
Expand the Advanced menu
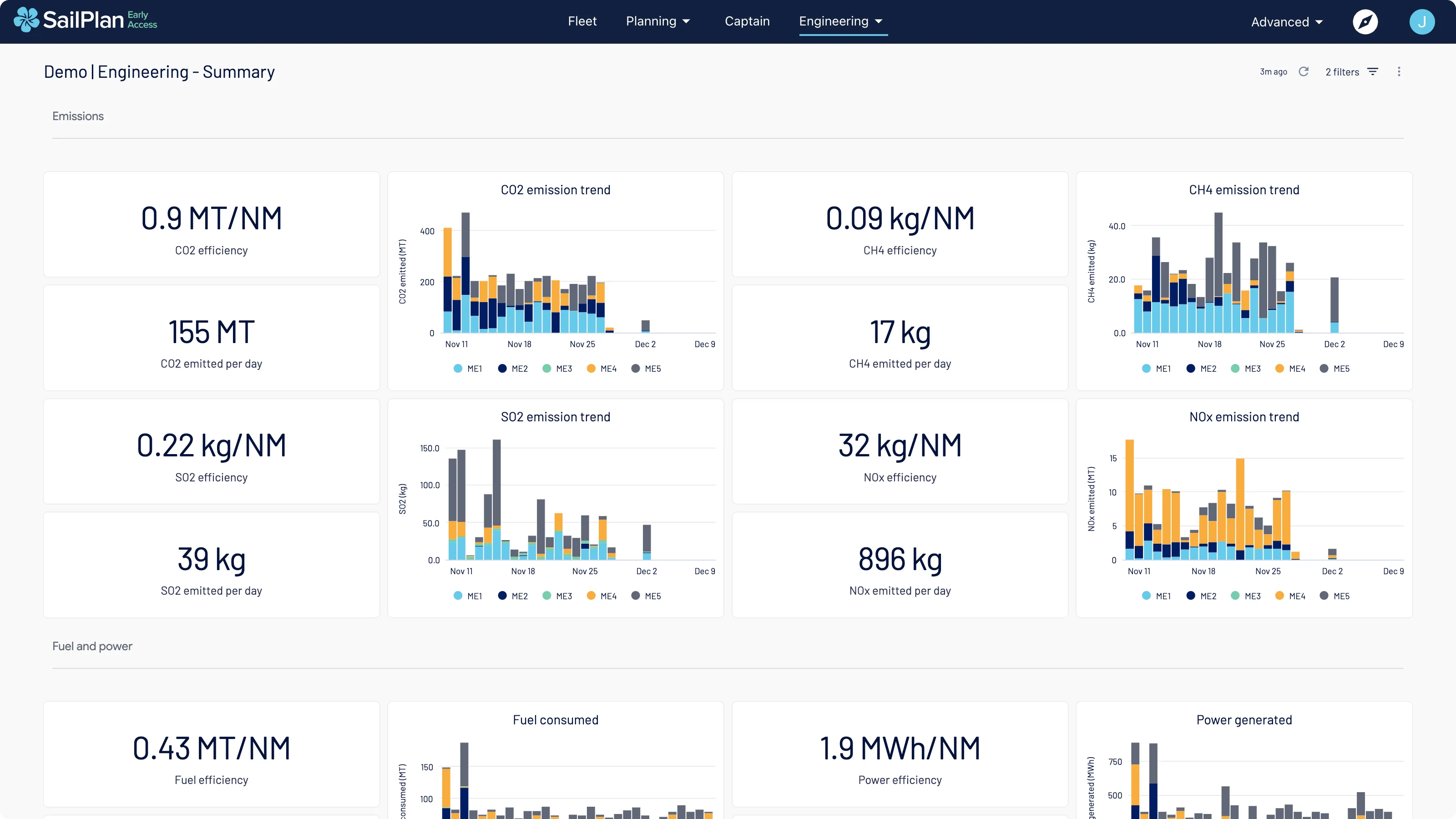tap(1287, 22)
